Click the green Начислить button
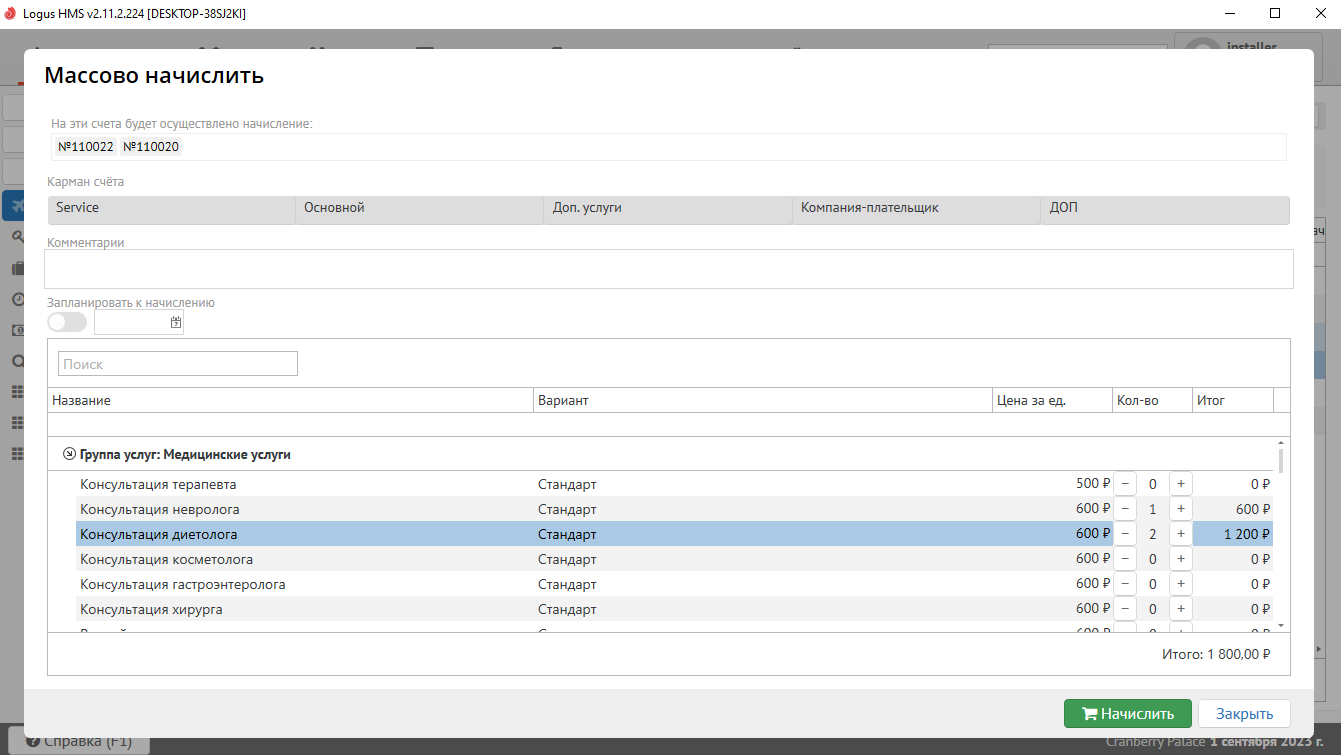Image resolution: width=1341 pixels, height=755 pixels. pyautogui.click(x=1128, y=714)
